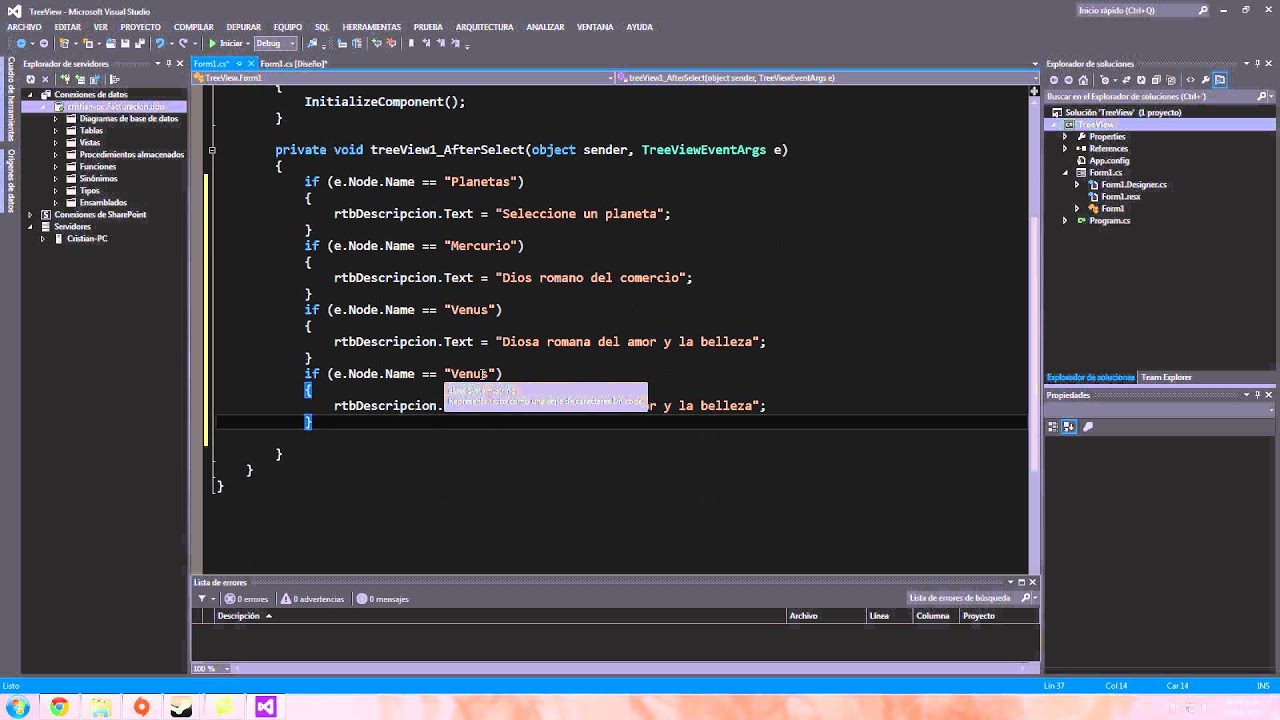The height and width of the screenshot is (720, 1280).
Task: Navigate backward with the toolbar back arrow
Action: (20, 44)
